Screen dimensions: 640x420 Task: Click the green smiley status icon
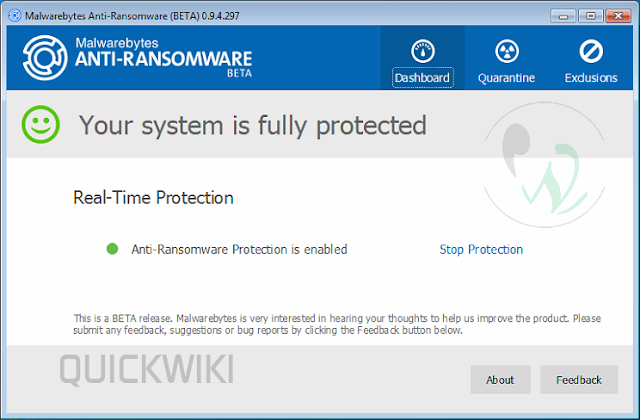[x=40, y=124]
